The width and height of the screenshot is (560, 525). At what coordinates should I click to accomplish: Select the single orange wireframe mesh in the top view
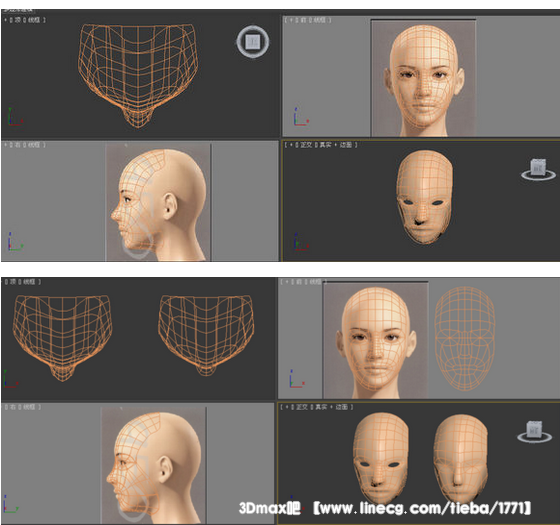tap(138, 75)
